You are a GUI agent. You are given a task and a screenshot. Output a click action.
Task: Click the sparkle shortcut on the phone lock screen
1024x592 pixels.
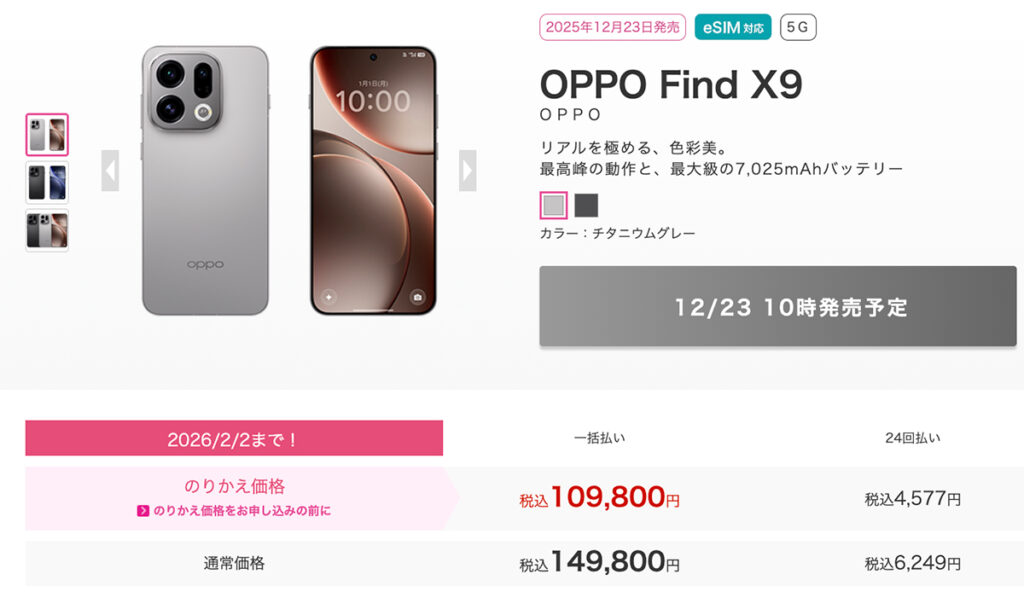328,297
